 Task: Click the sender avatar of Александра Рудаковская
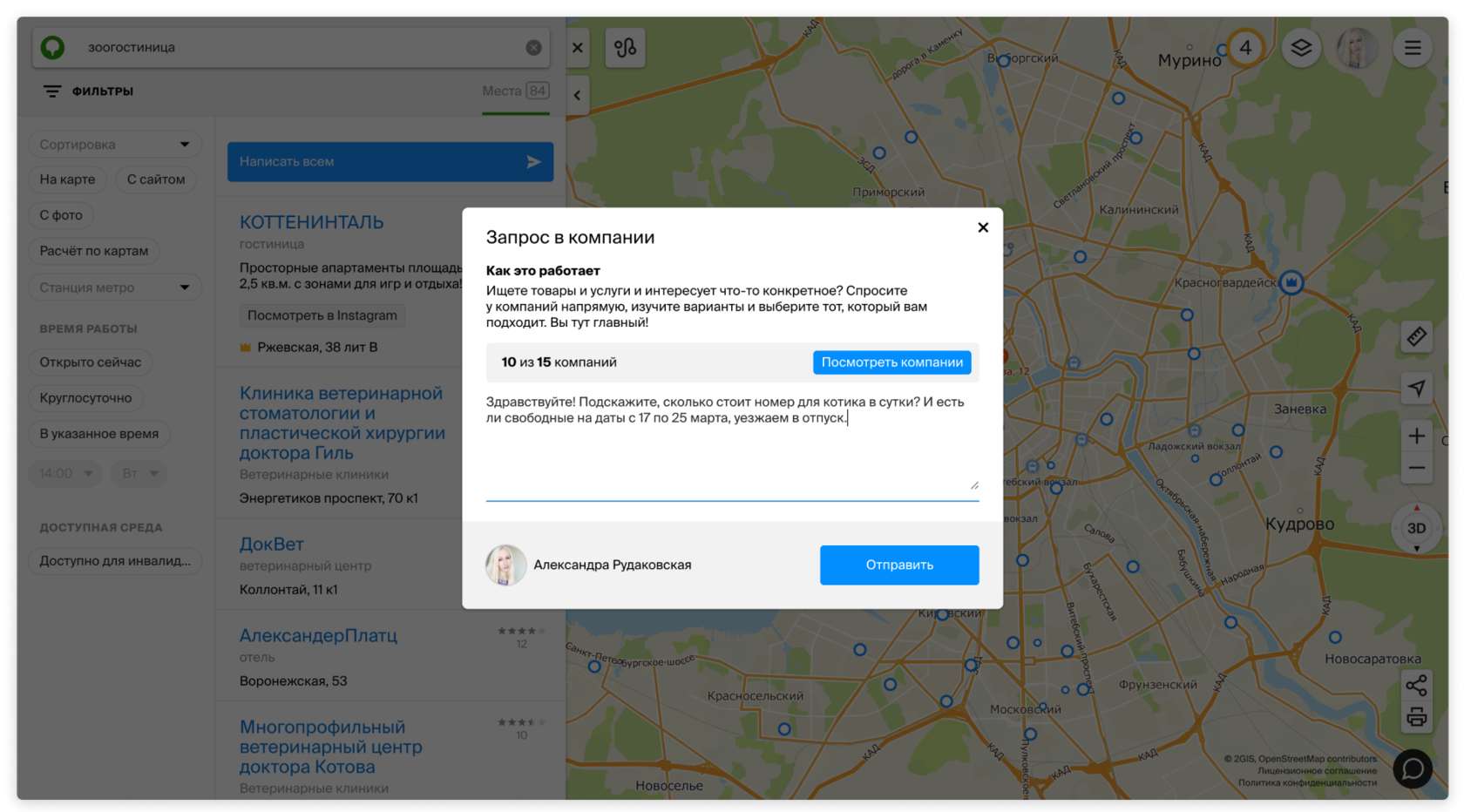click(505, 565)
